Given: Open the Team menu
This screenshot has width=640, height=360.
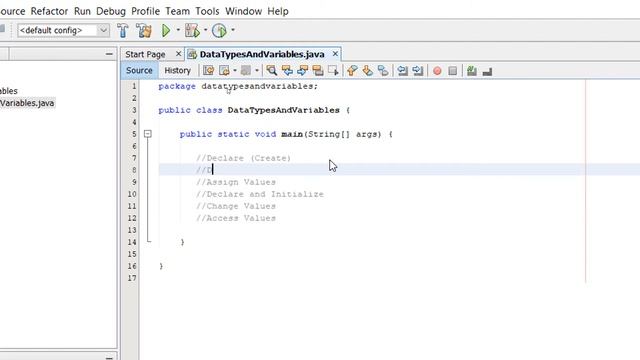Looking at the screenshot, I should coord(178,11).
